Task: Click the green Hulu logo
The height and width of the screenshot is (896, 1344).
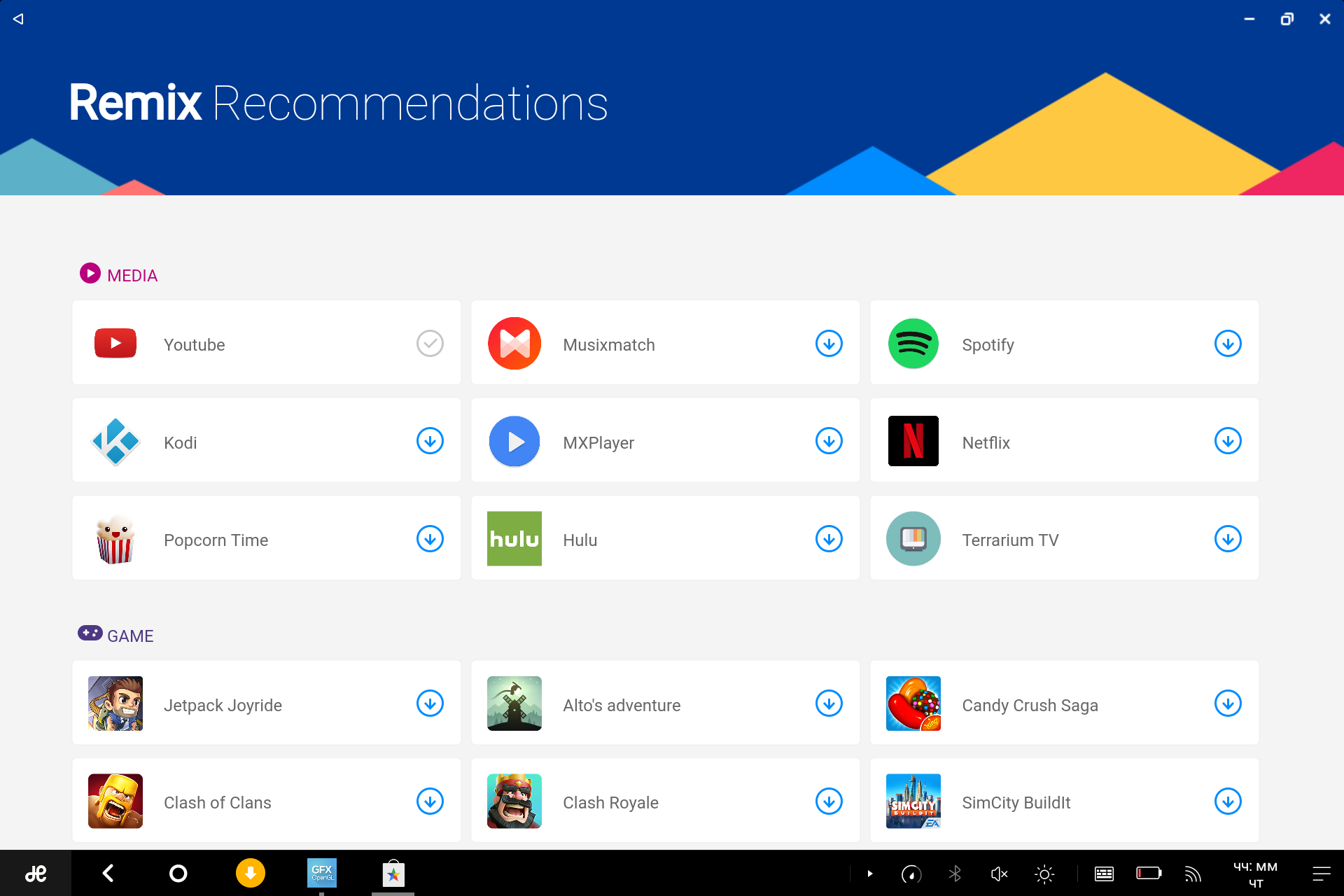Action: coord(514,539)
